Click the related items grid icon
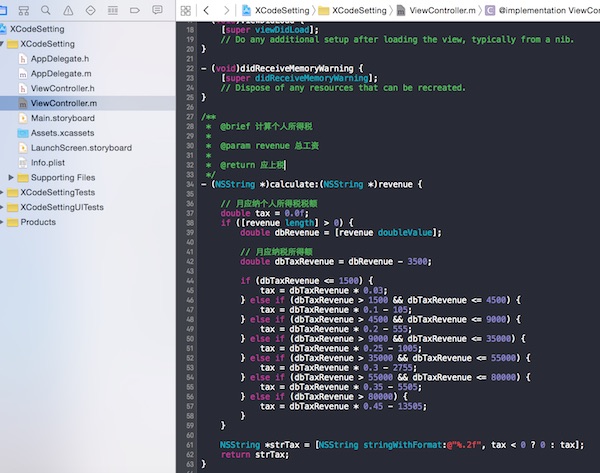This screenshot has width=600, height=473. point(187,10)
